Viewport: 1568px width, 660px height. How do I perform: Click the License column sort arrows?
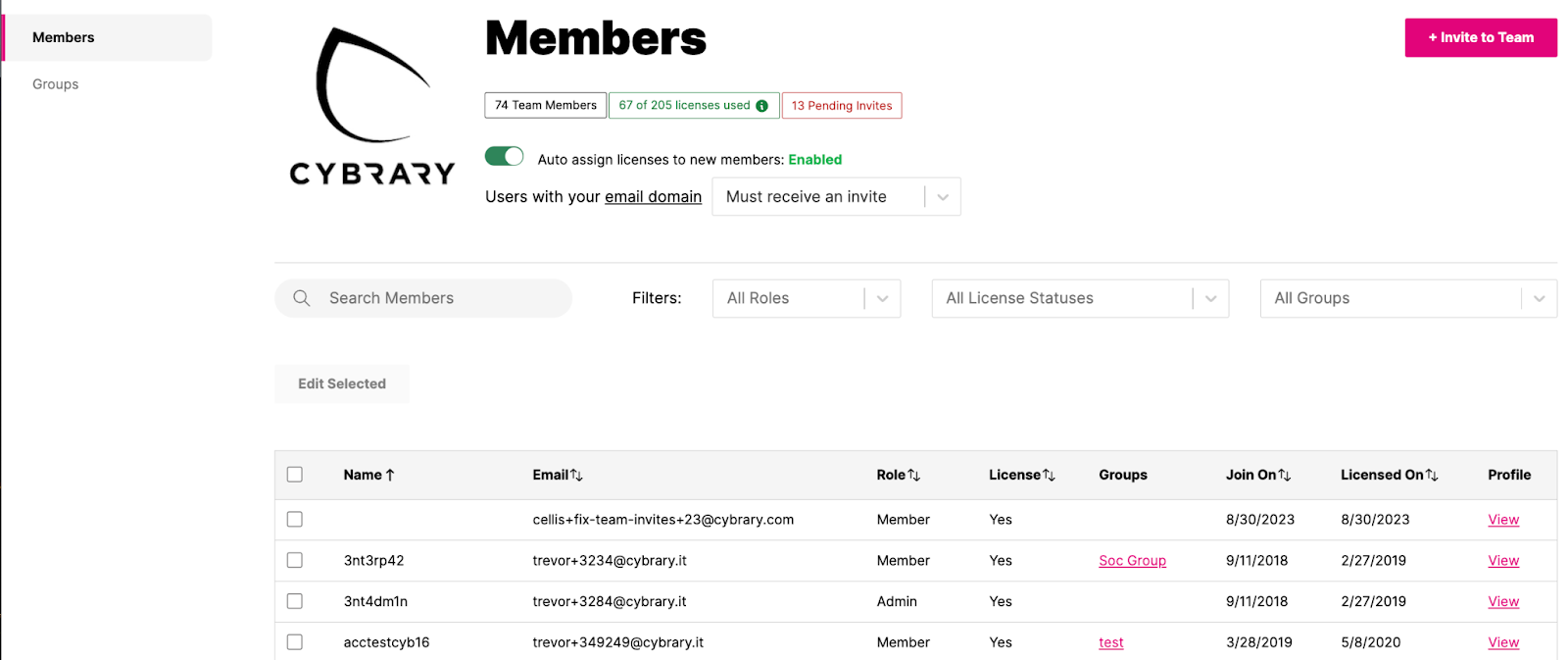(1049, 476)
